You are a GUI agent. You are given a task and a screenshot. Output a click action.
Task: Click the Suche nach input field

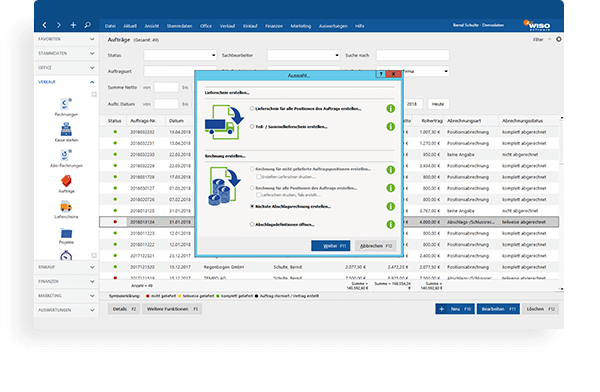point(412,55)
